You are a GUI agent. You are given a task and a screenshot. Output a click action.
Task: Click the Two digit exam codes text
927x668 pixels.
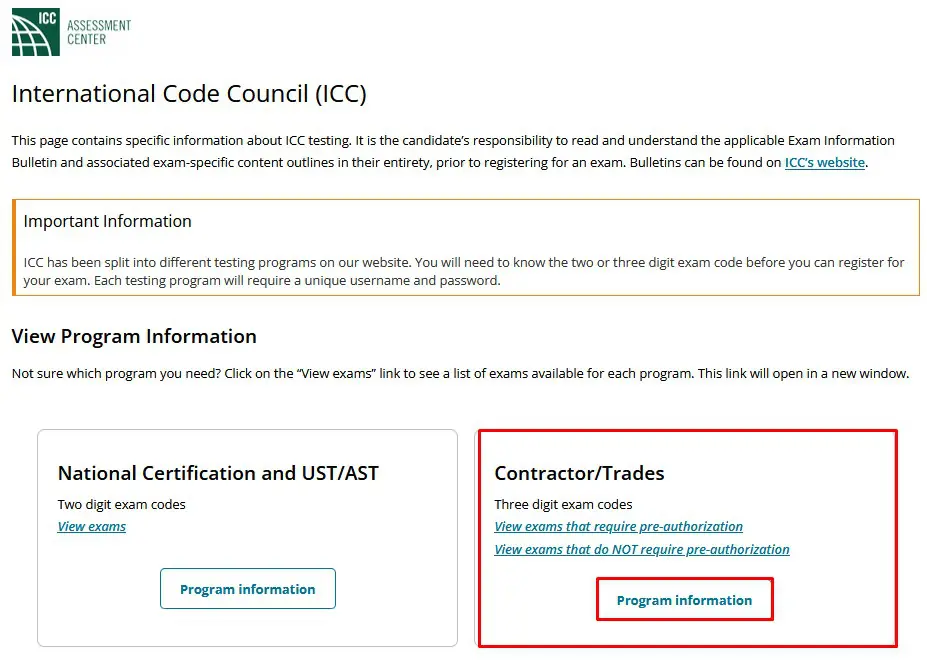point(122,505)
